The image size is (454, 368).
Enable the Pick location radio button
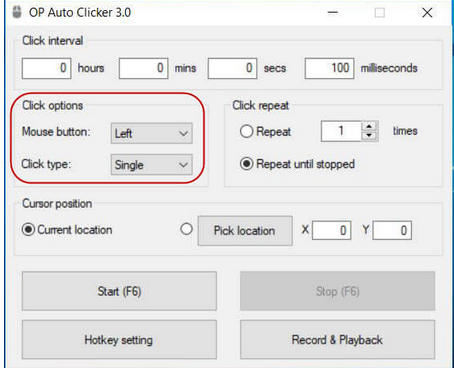coord(186,229)
